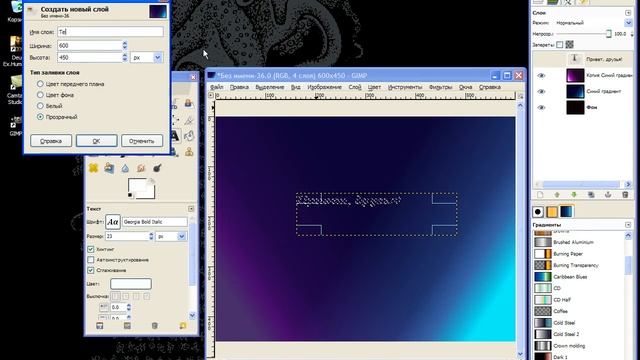Adjust the height (Высота) spinner arrows
The height and width of the screenshot is (360, 640).
pos(124,58)
